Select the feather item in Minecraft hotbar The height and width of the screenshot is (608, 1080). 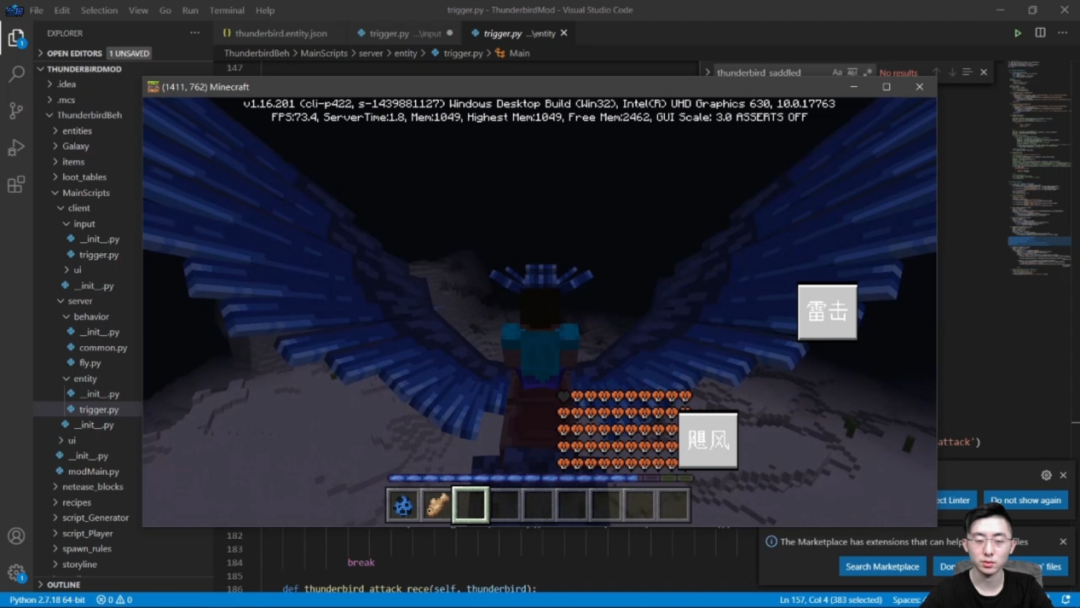[437, 505]
